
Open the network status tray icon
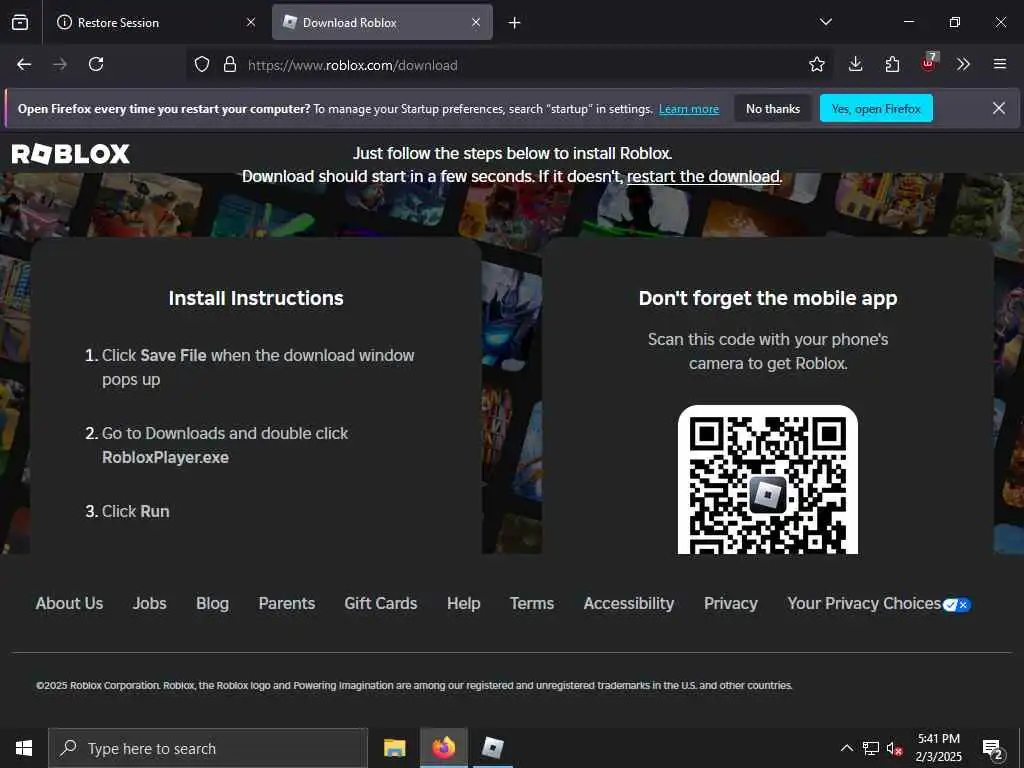pyautogui.click(x=871, y=748)
